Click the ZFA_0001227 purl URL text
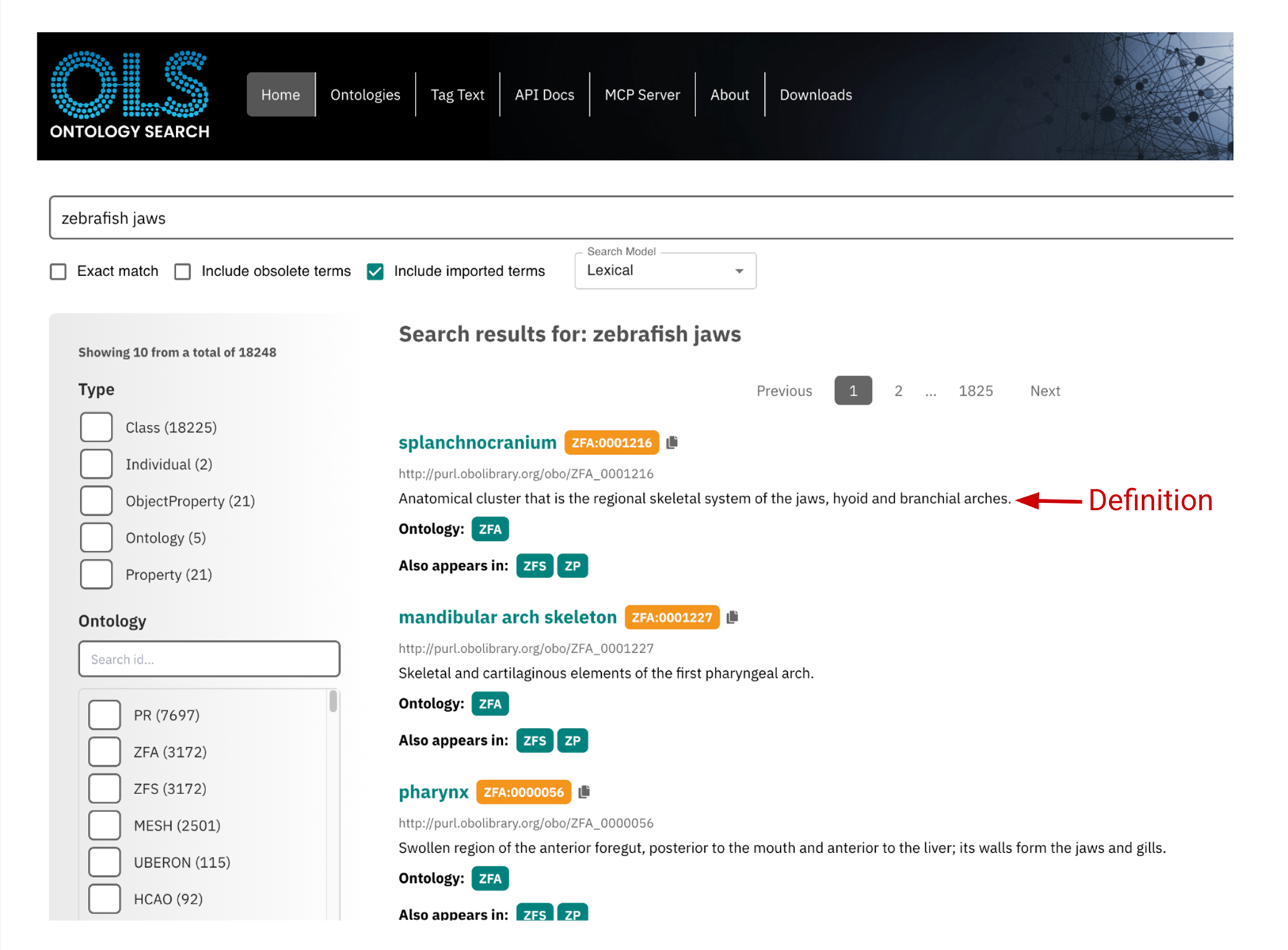This screenshot has height=950, width=1288. (526, 648)
